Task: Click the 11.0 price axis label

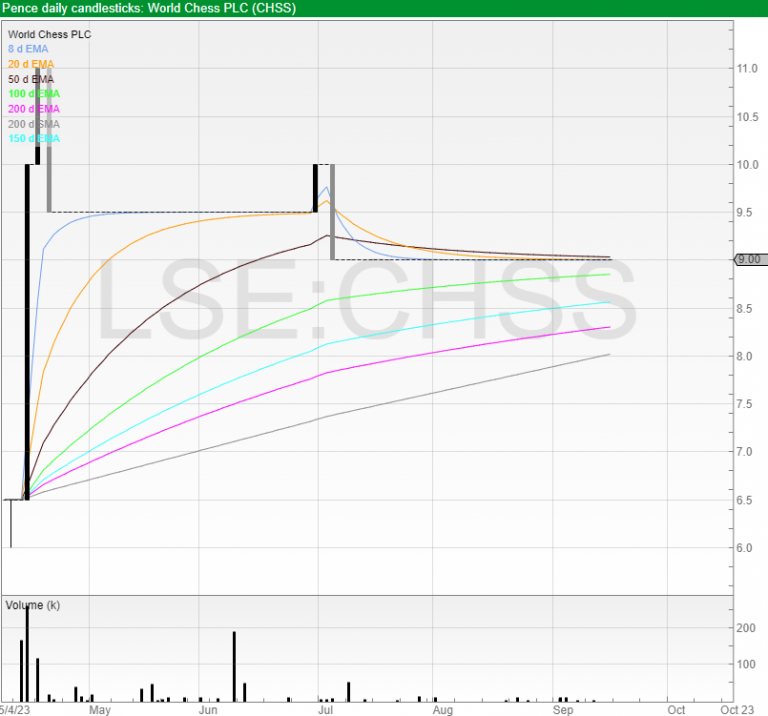Action: [746, 69]
